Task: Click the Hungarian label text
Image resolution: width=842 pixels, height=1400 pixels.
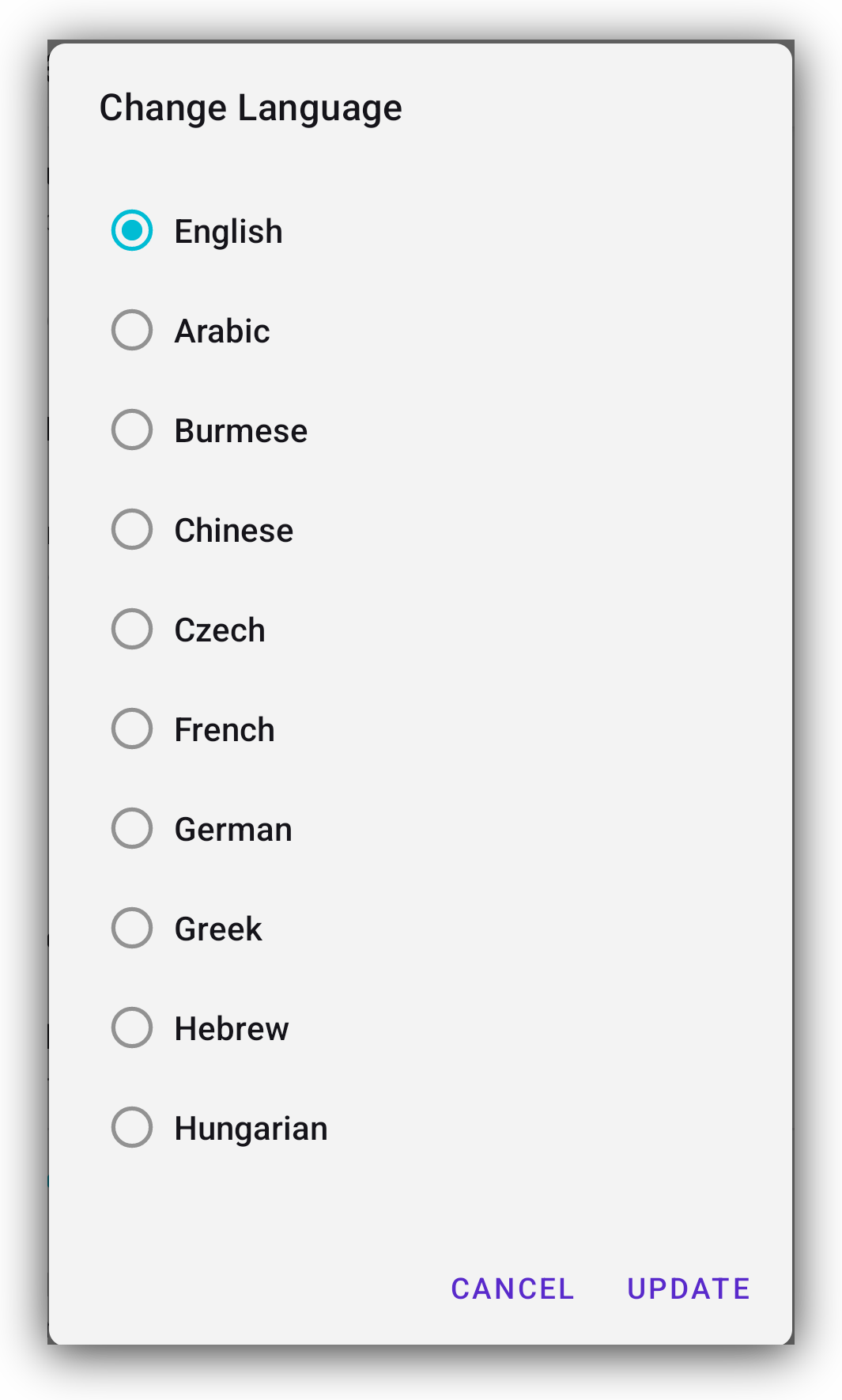Action: click(x=251, y=1128)
